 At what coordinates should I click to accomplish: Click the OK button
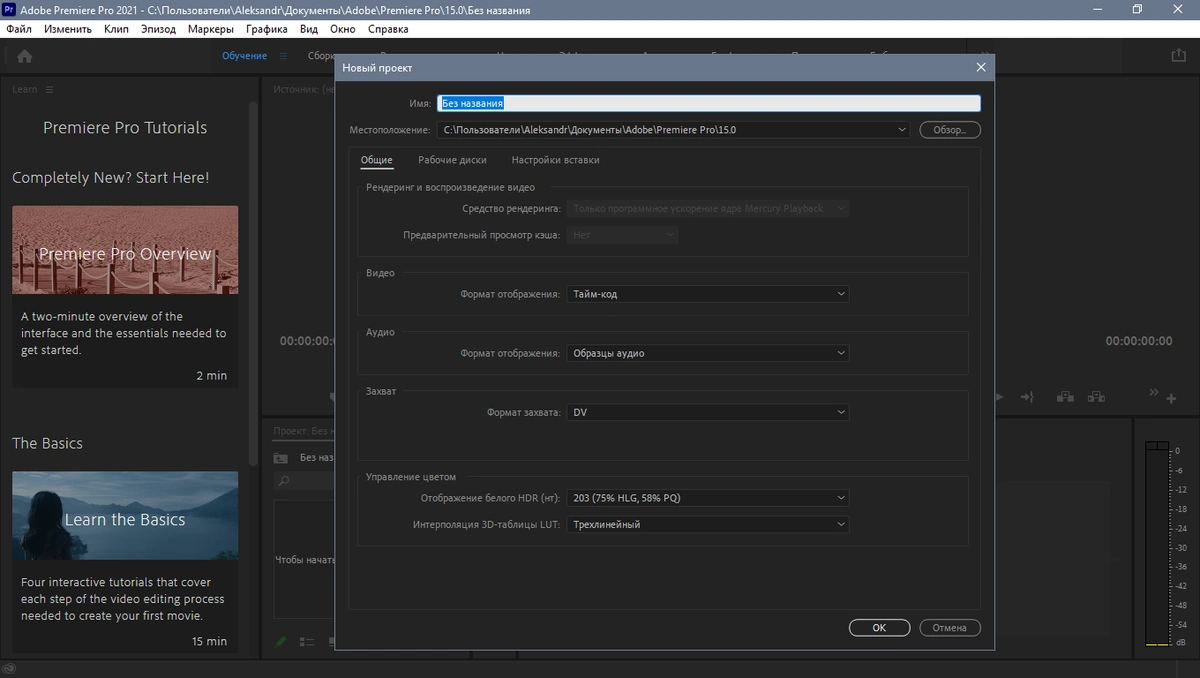879,628
